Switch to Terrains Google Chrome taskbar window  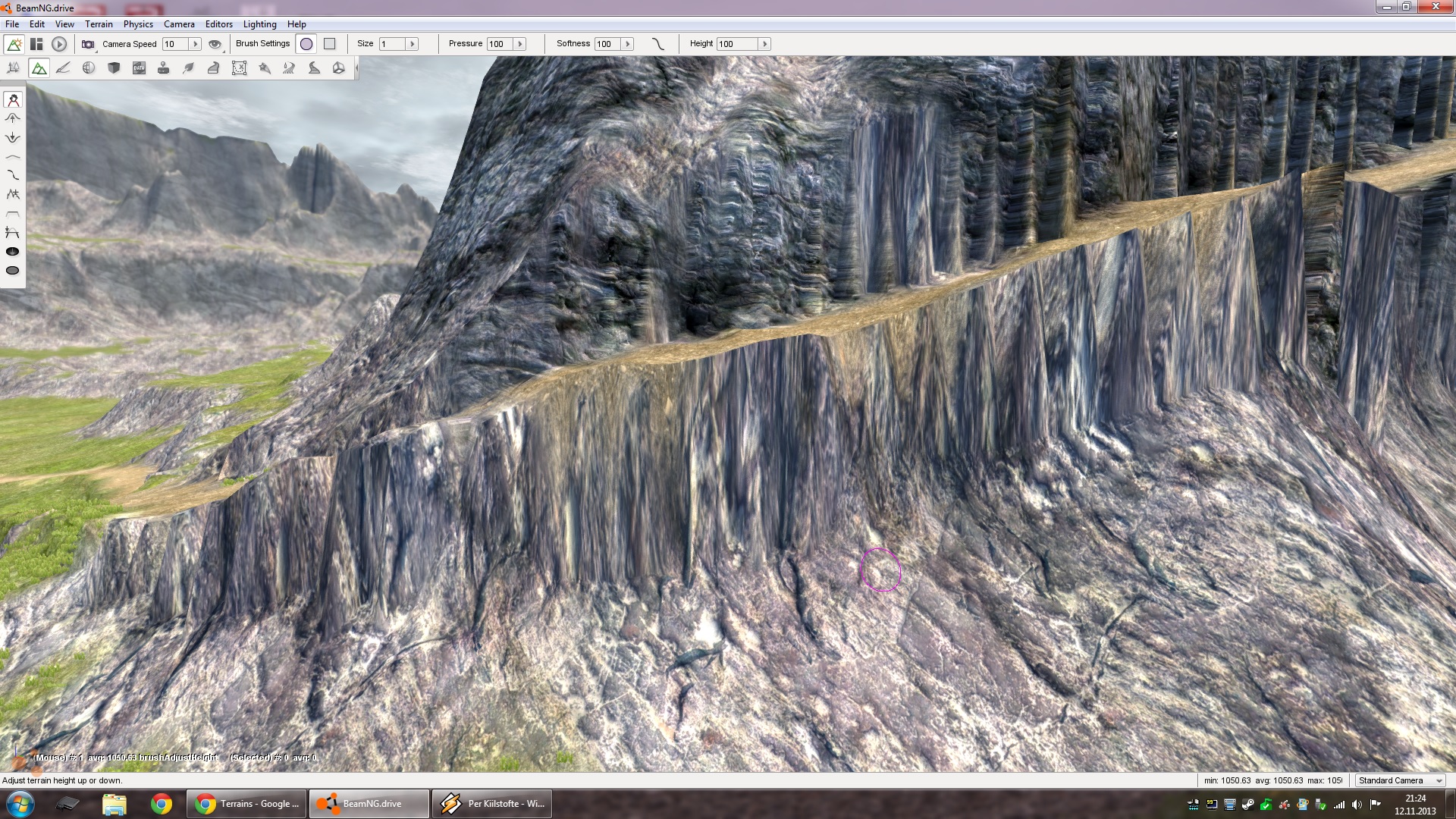[x=247, y=804]
